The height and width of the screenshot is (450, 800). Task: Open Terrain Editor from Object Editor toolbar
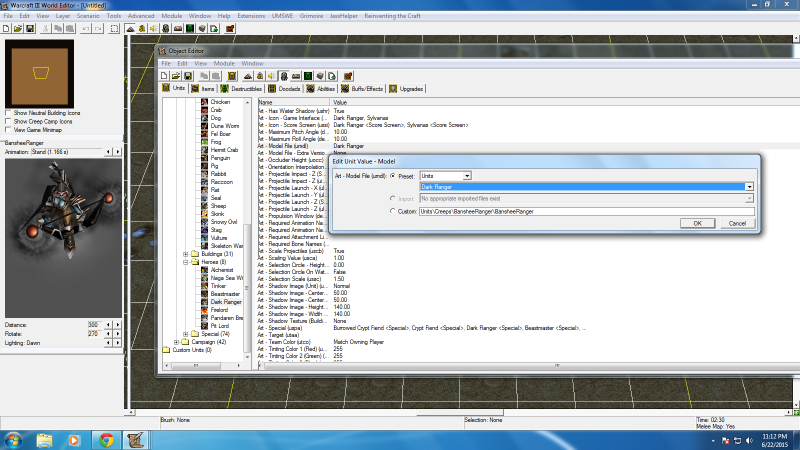pos(248,76)
